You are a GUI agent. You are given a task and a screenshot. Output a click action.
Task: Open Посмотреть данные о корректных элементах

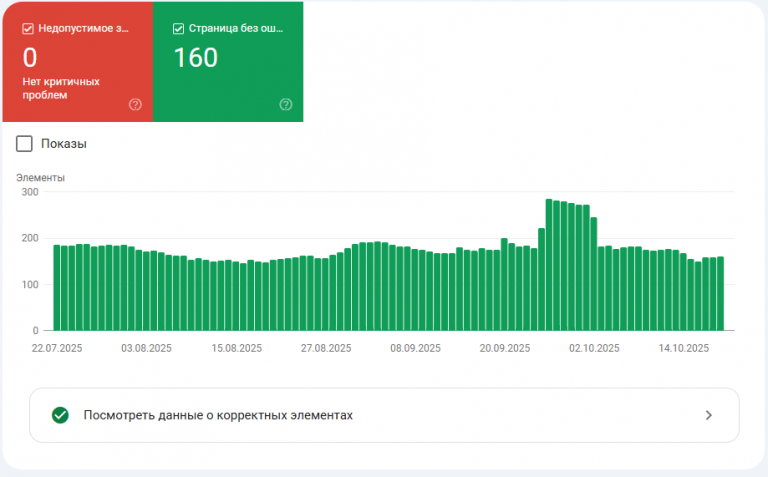pos(384,415)
